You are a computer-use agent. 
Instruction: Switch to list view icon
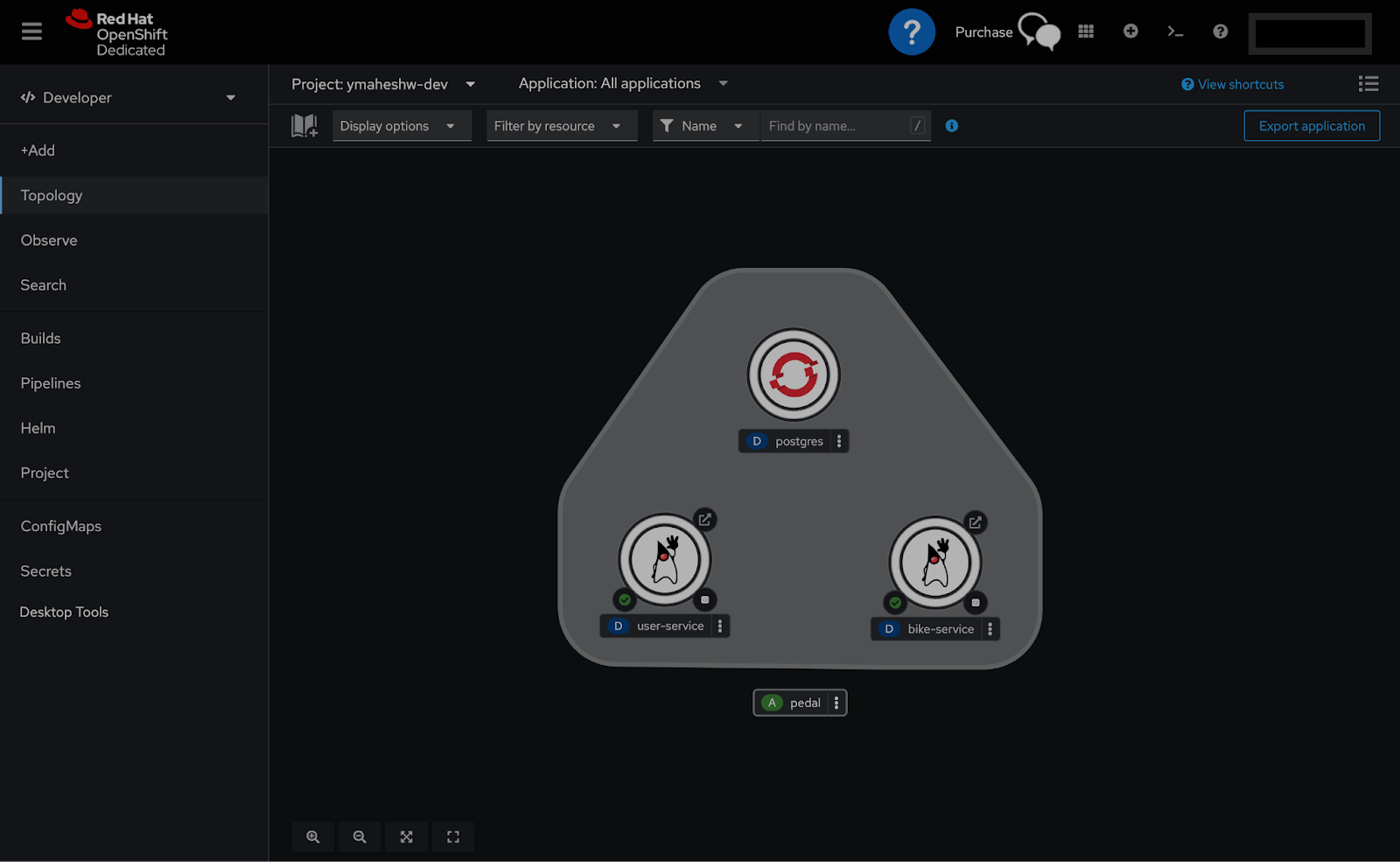[x=1368, y=84]
